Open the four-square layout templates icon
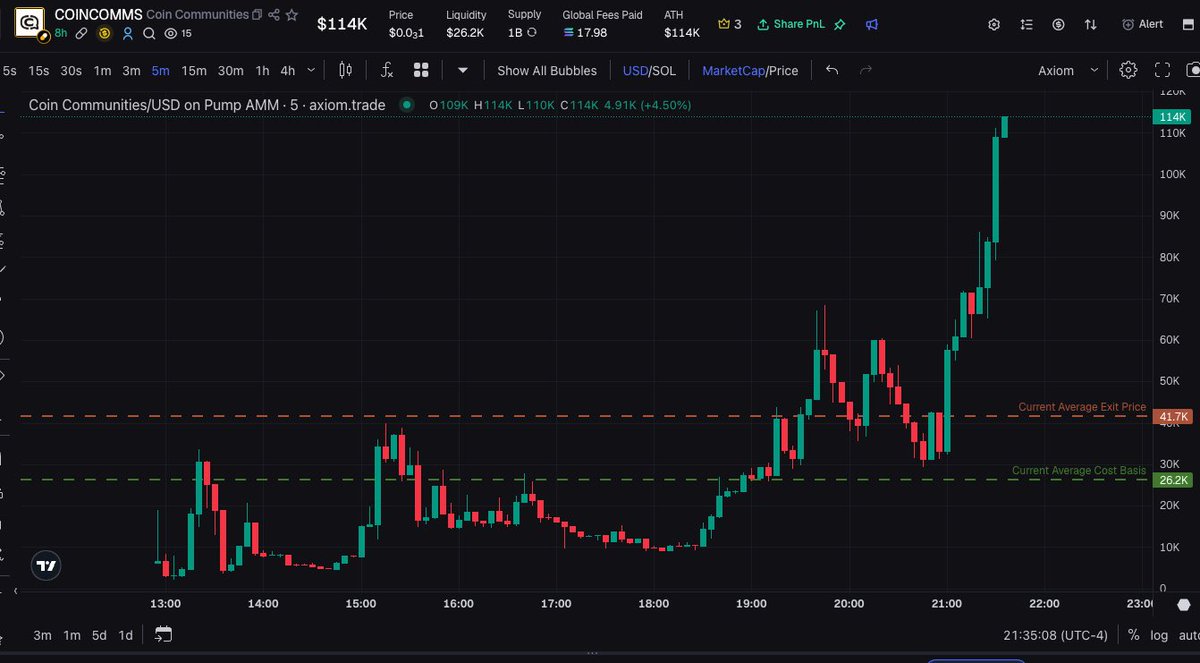Image resolution: width=1200 pixels, height=663 pixels. [421, 70]
